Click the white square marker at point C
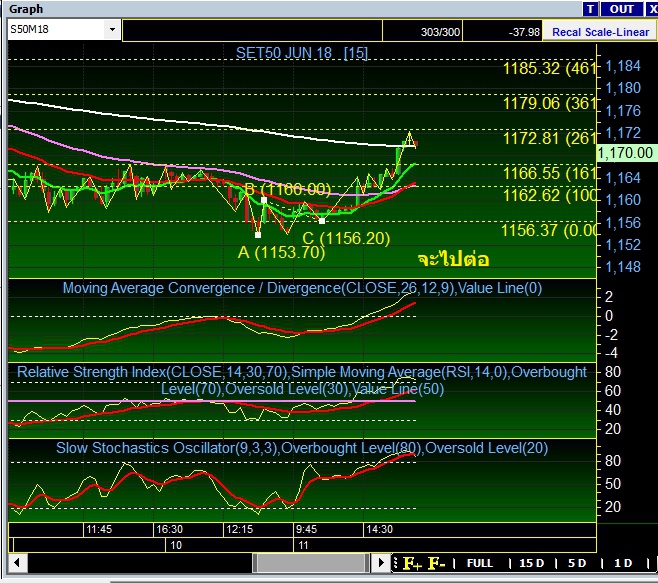 (x=321, y=221)
